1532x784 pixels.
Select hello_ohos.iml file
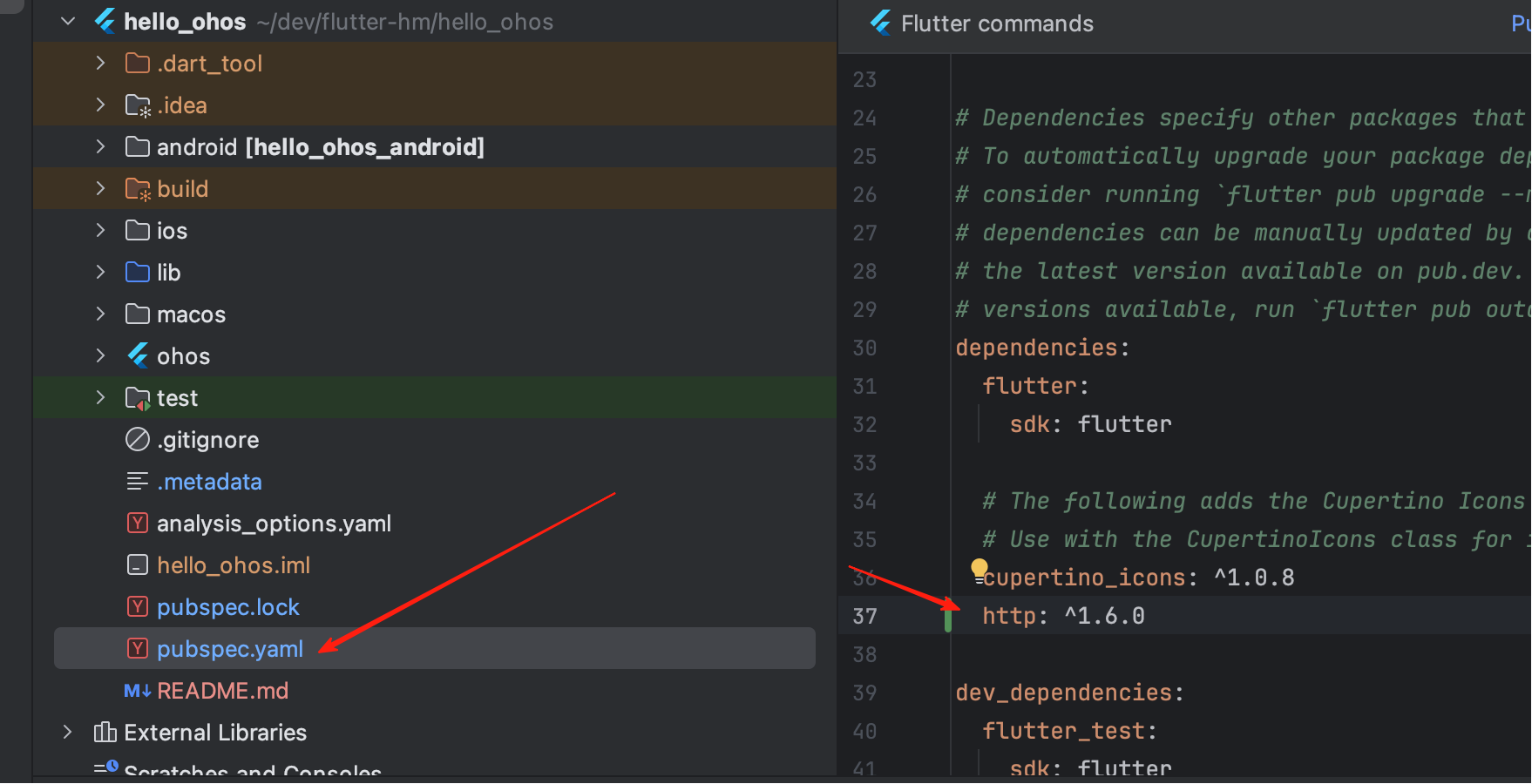[234, 564]
